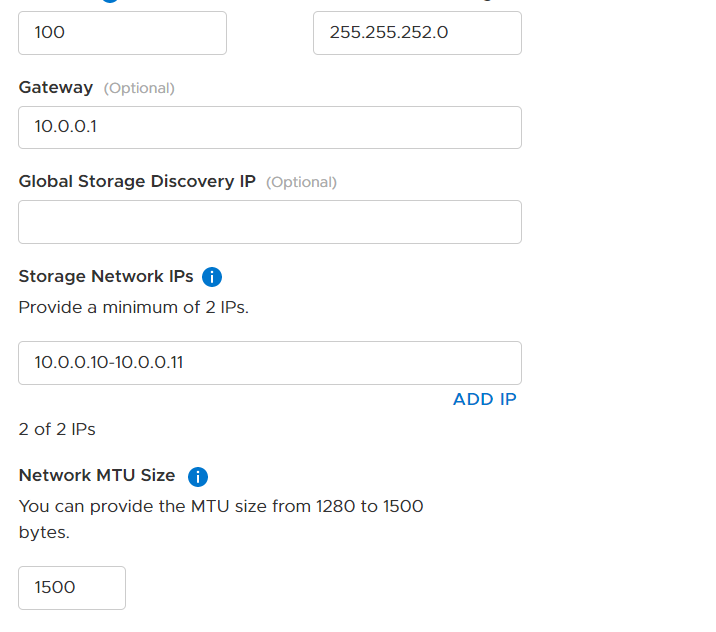The width and height of the screenshot is (716, 632).
Task: Click the Gateway field showing 10.0.0.1
Action: click(270, 127)
